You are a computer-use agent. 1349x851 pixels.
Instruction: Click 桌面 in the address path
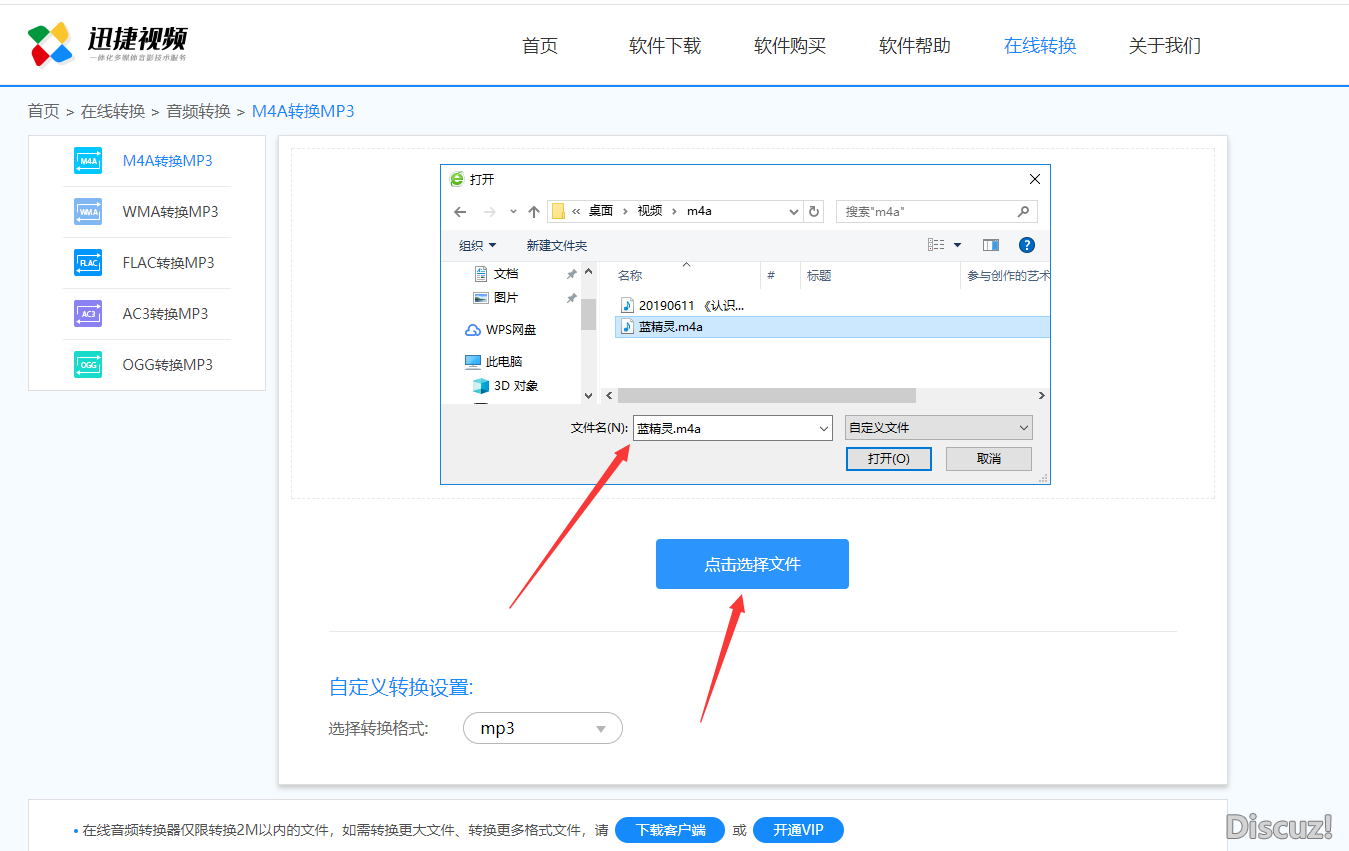(x=601, y=212)
